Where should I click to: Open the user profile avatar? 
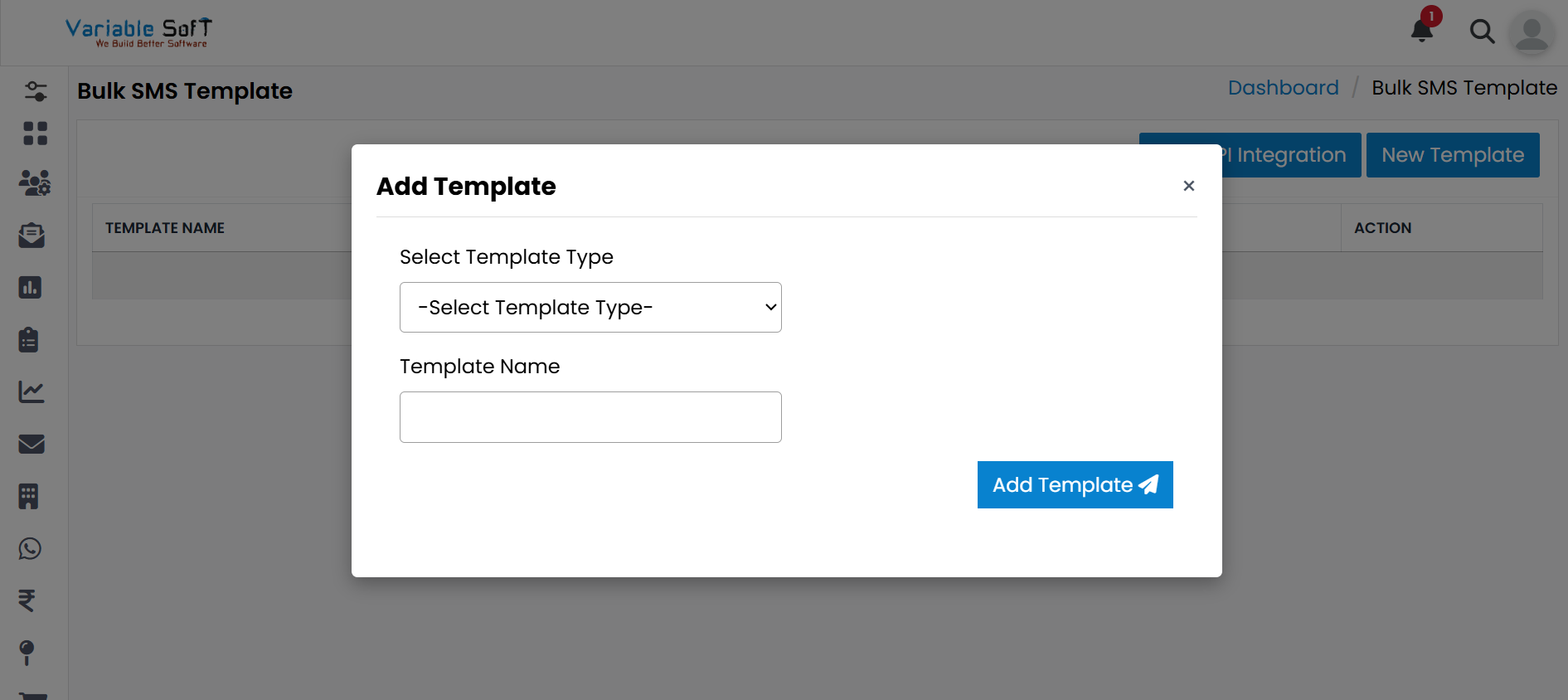click(1532, 33)
